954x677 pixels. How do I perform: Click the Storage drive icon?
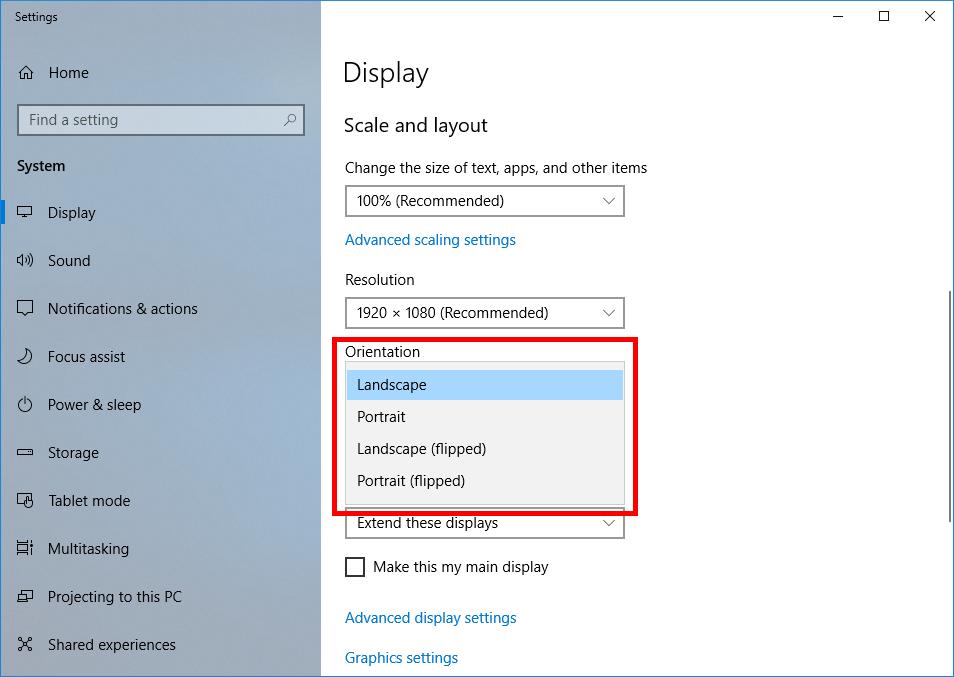point(26,453)
